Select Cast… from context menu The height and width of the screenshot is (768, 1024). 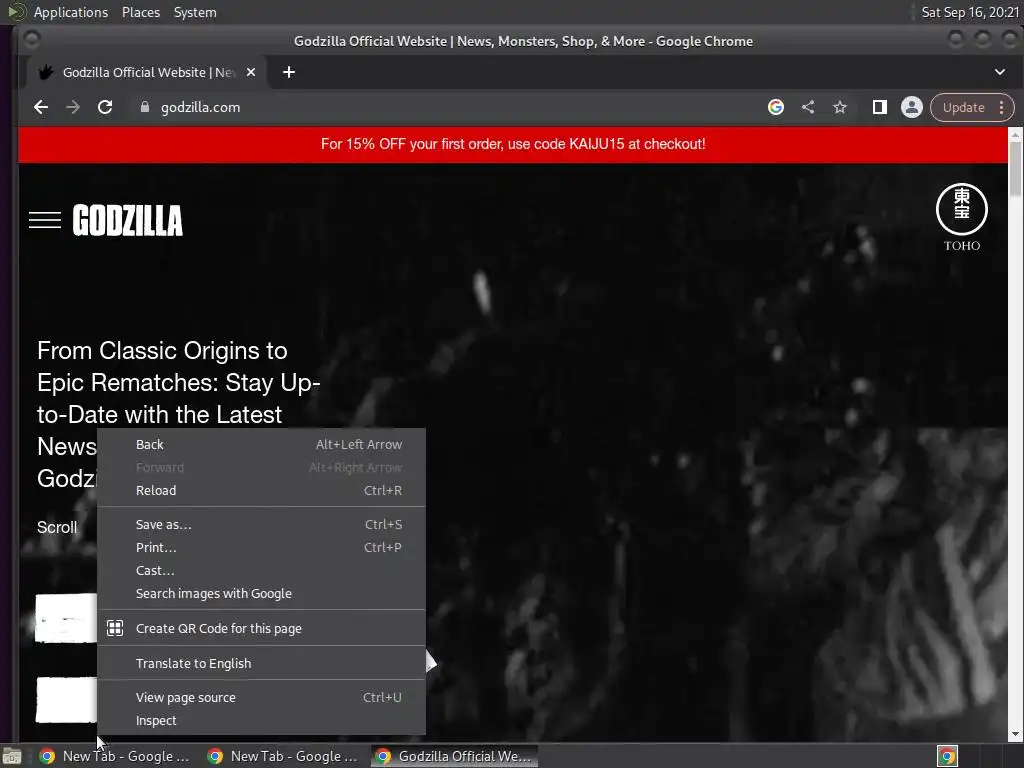[261, 570]
